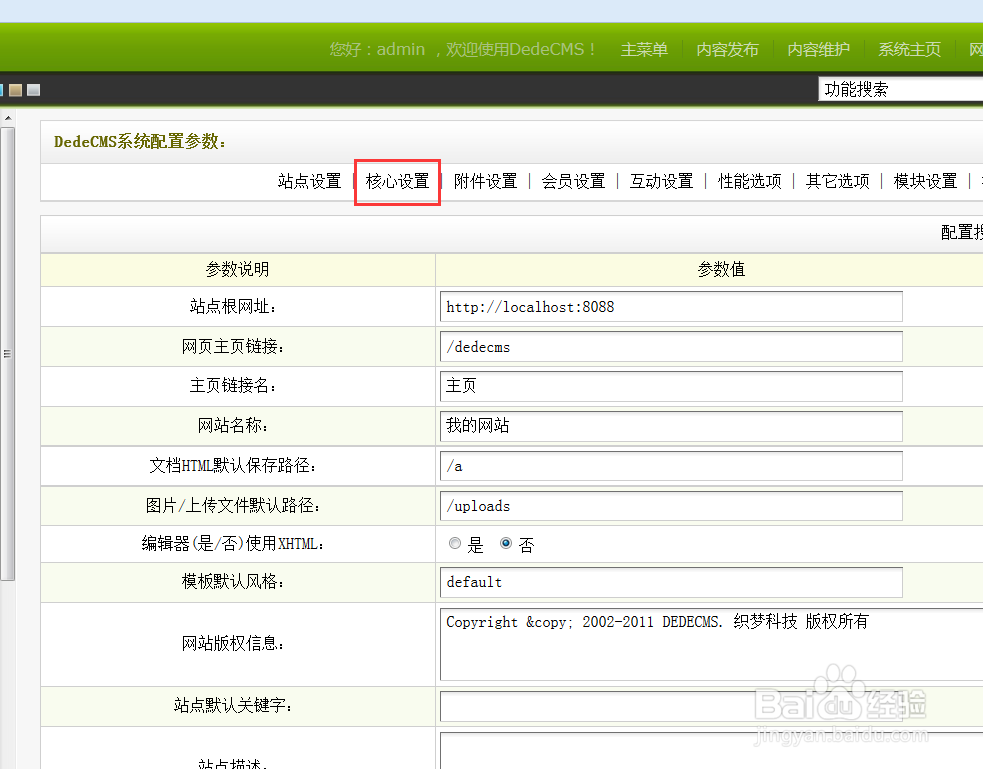
Task: Click the 文档HTML默认保存路径 field showing /a
Action: (671, 466)
